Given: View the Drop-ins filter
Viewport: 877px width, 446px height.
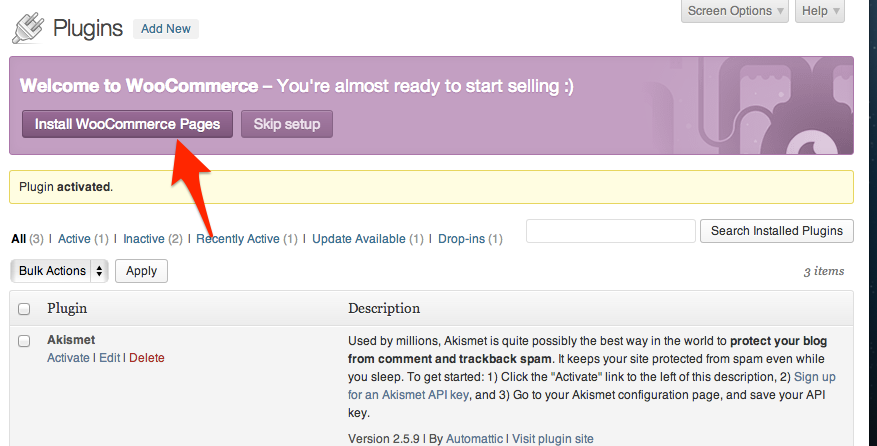Looking at the screenshot, I should click(461, 239).
